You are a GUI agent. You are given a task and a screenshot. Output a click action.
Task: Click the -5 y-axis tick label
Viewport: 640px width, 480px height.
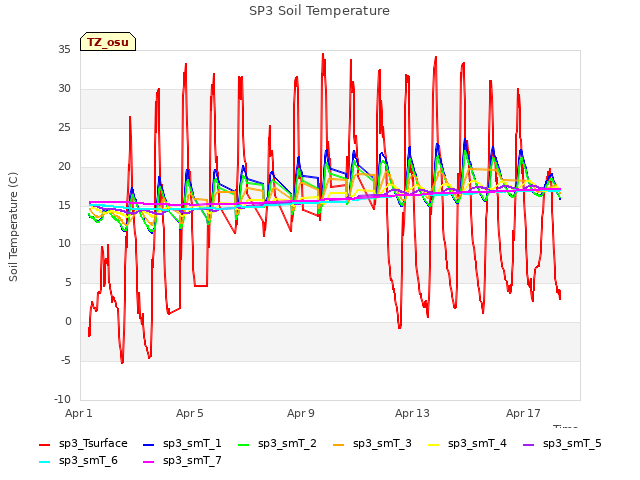point(66,360)
